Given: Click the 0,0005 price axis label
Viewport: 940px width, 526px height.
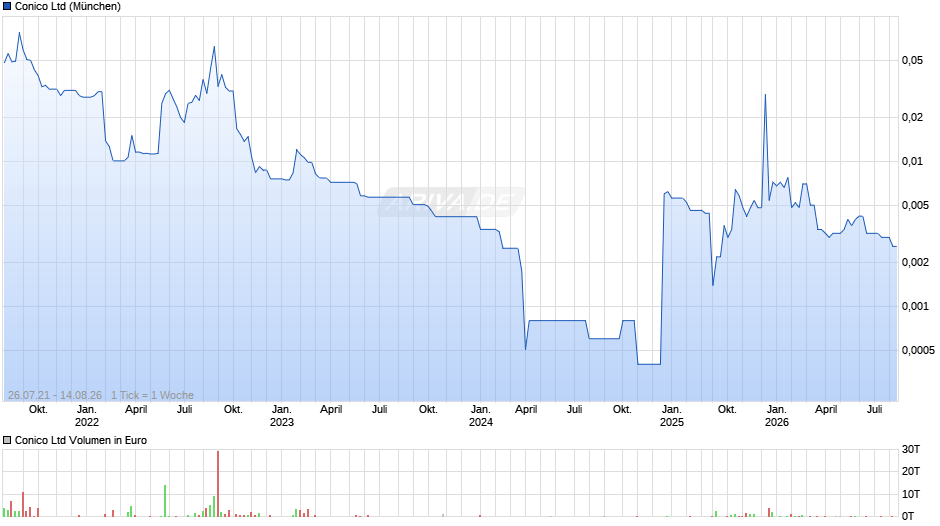Looking at the screenshot, I should click(x=918, y=350).
